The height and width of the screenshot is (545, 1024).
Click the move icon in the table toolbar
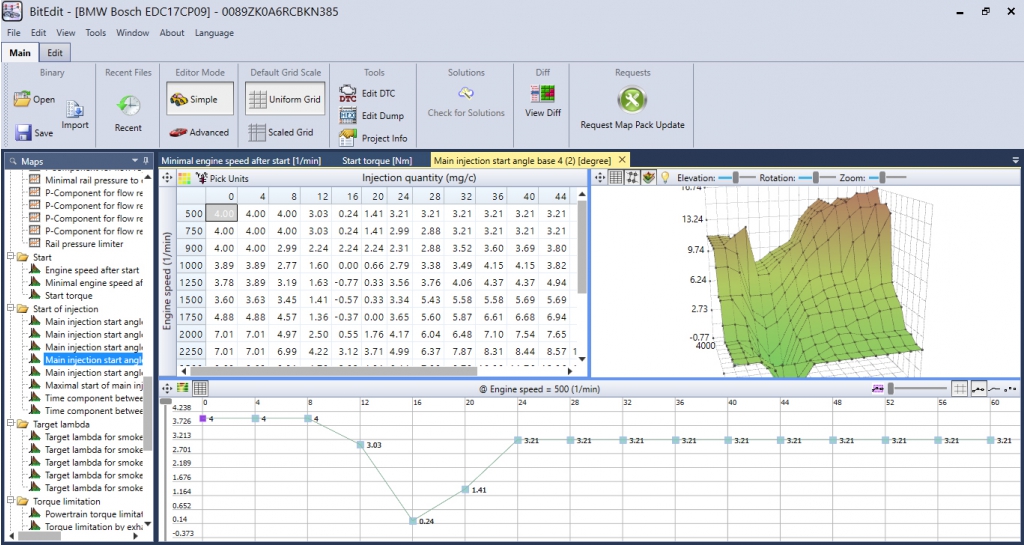[167, 178]
